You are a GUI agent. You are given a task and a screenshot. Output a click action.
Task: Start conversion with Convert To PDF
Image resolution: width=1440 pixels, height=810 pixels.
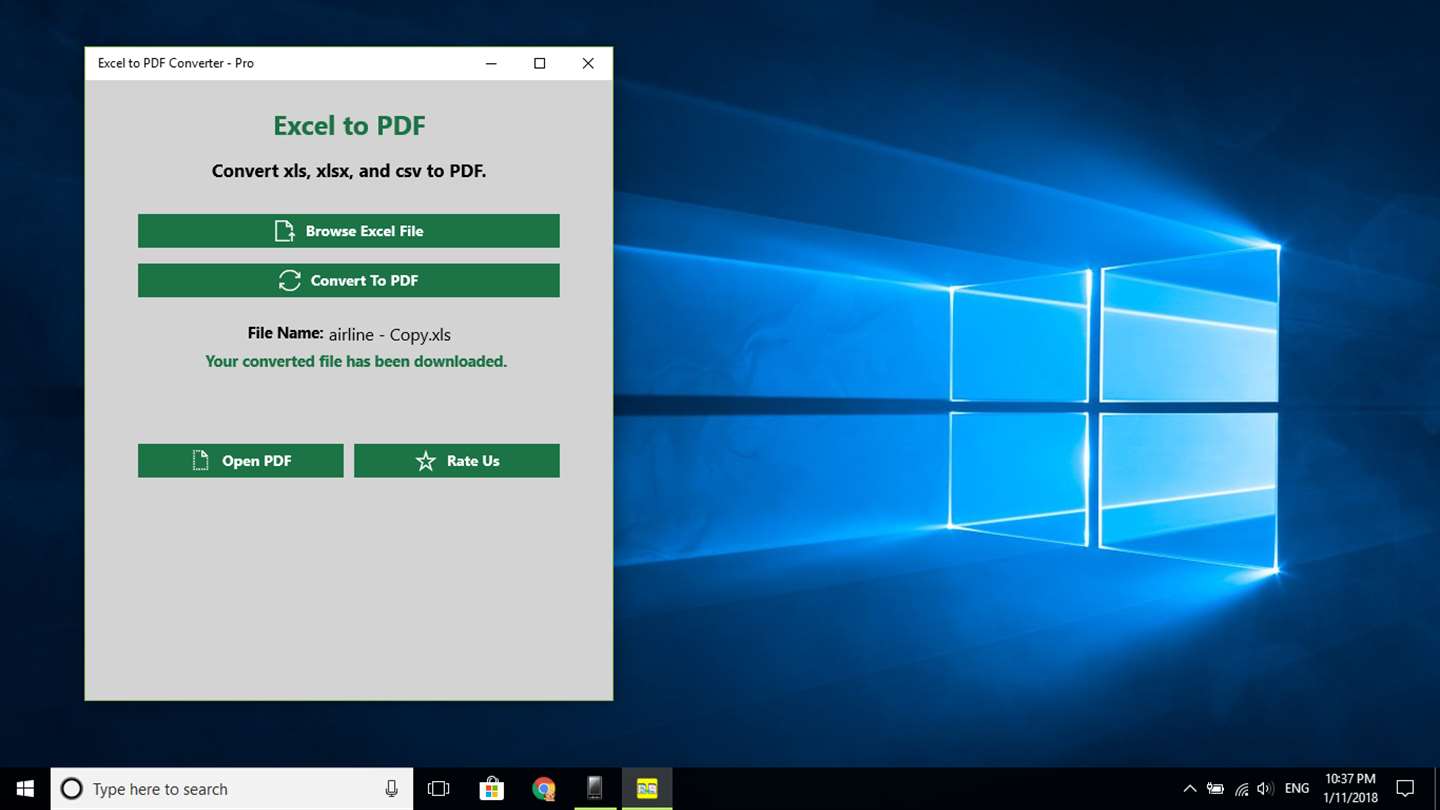(349, 281)
